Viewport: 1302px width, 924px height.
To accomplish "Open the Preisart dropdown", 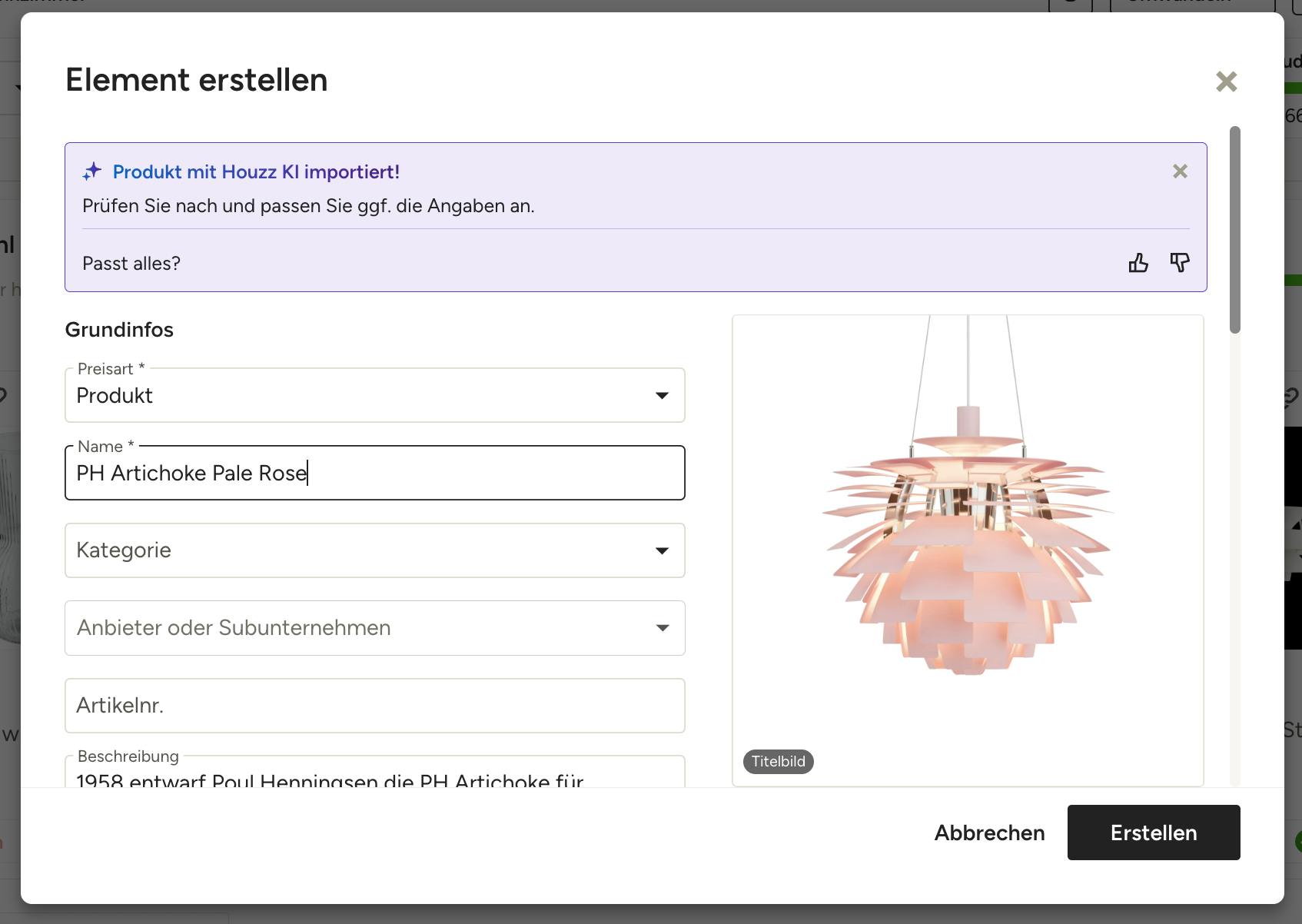I will 375,395.
